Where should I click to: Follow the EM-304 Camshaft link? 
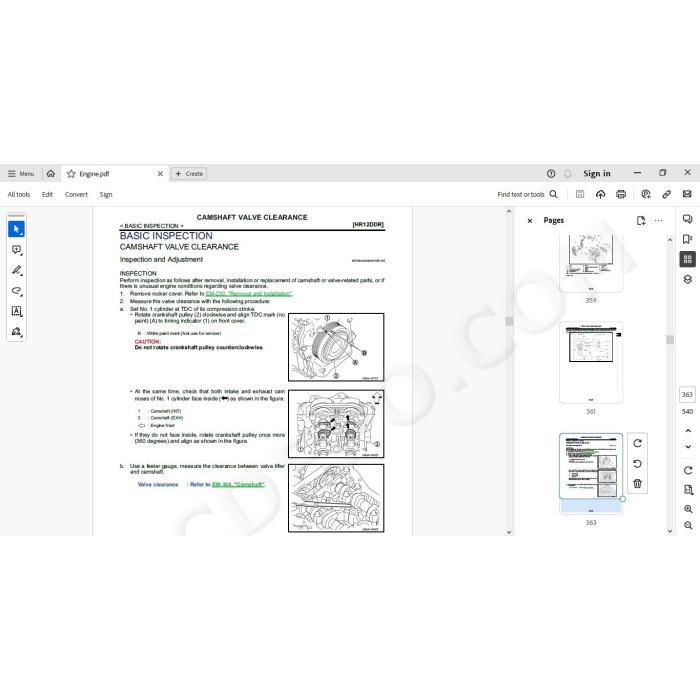point(238,484)
